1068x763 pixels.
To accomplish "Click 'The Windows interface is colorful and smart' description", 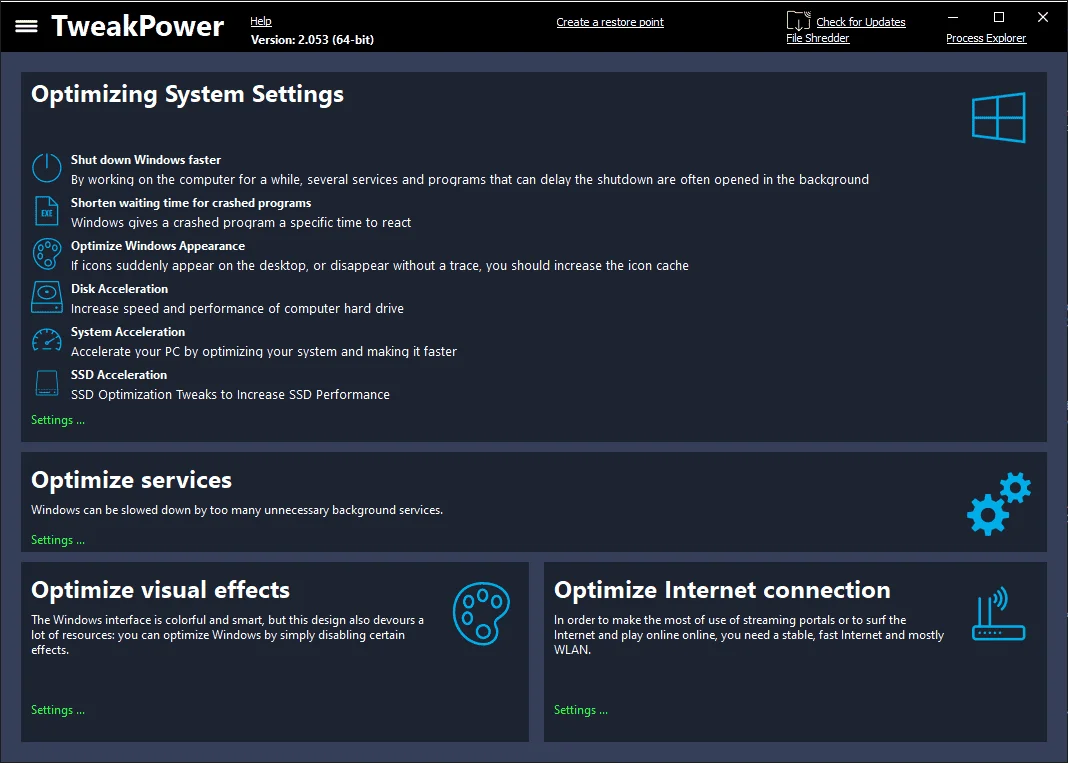I will tap(227, 634).
